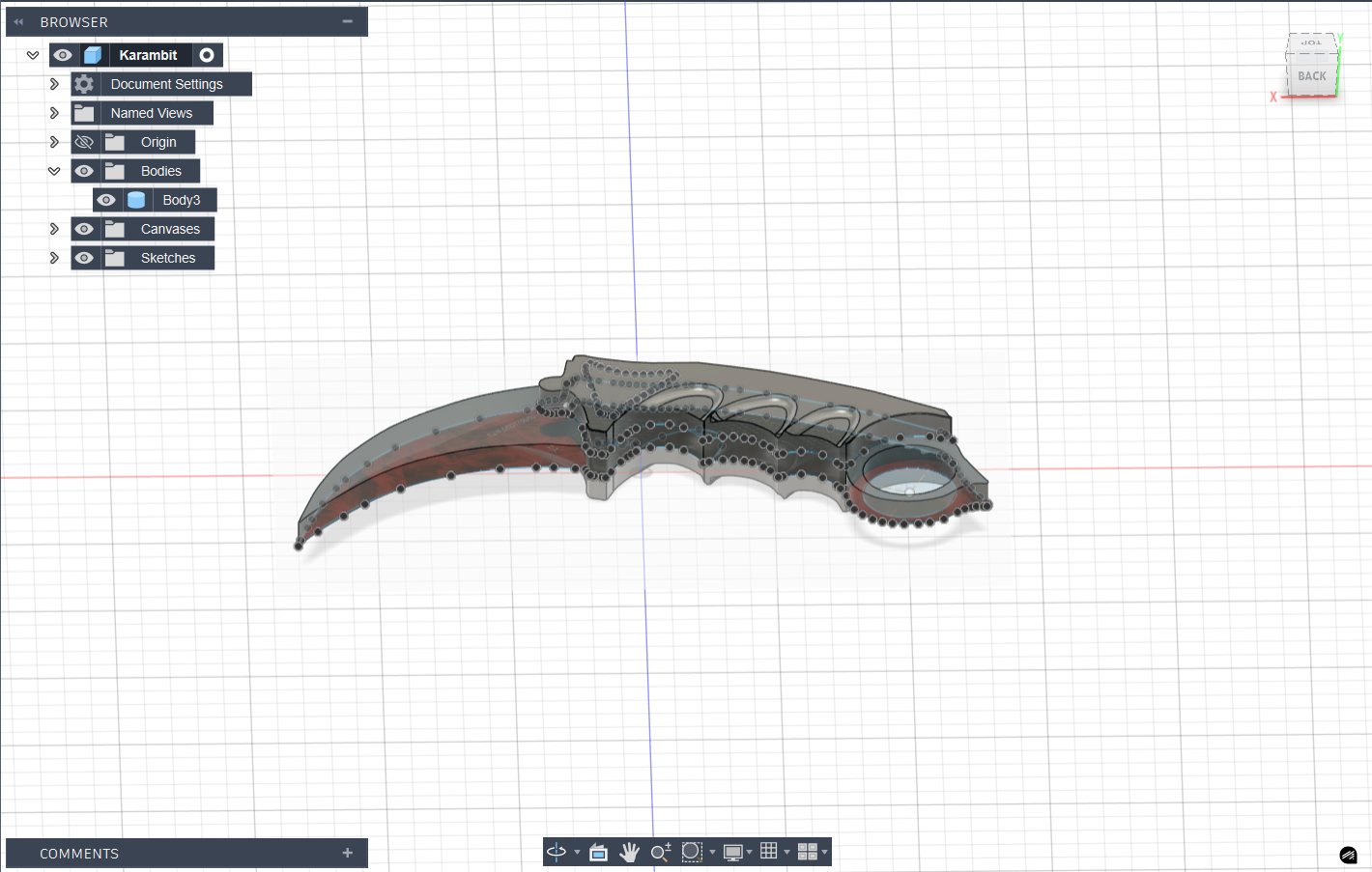1372x872 pixels.
Task: Click the Canvases folder icon
Action: [x=115, y=229]
